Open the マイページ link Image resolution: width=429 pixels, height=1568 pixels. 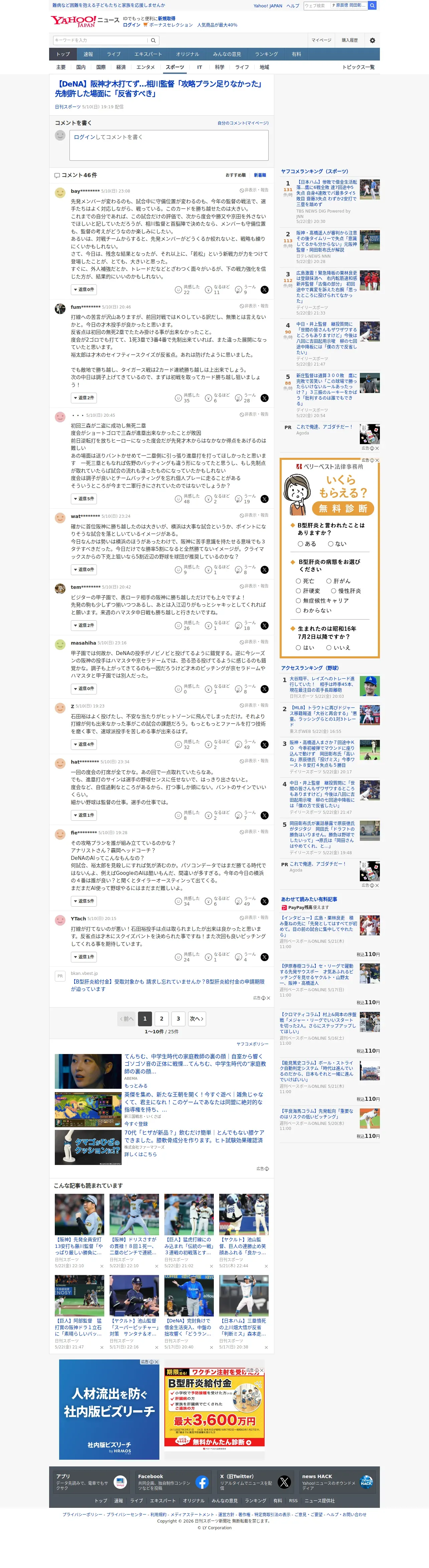(x=321, y=40)
